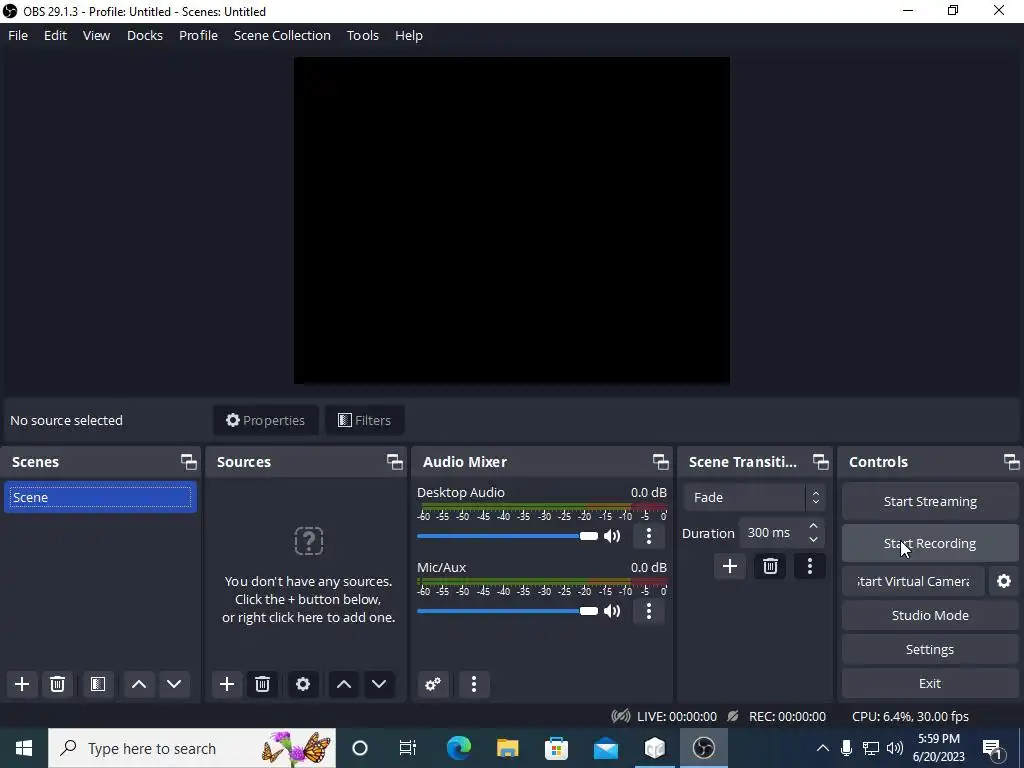
Task: Toggle Studio Mode
Action: coord(930,615)
